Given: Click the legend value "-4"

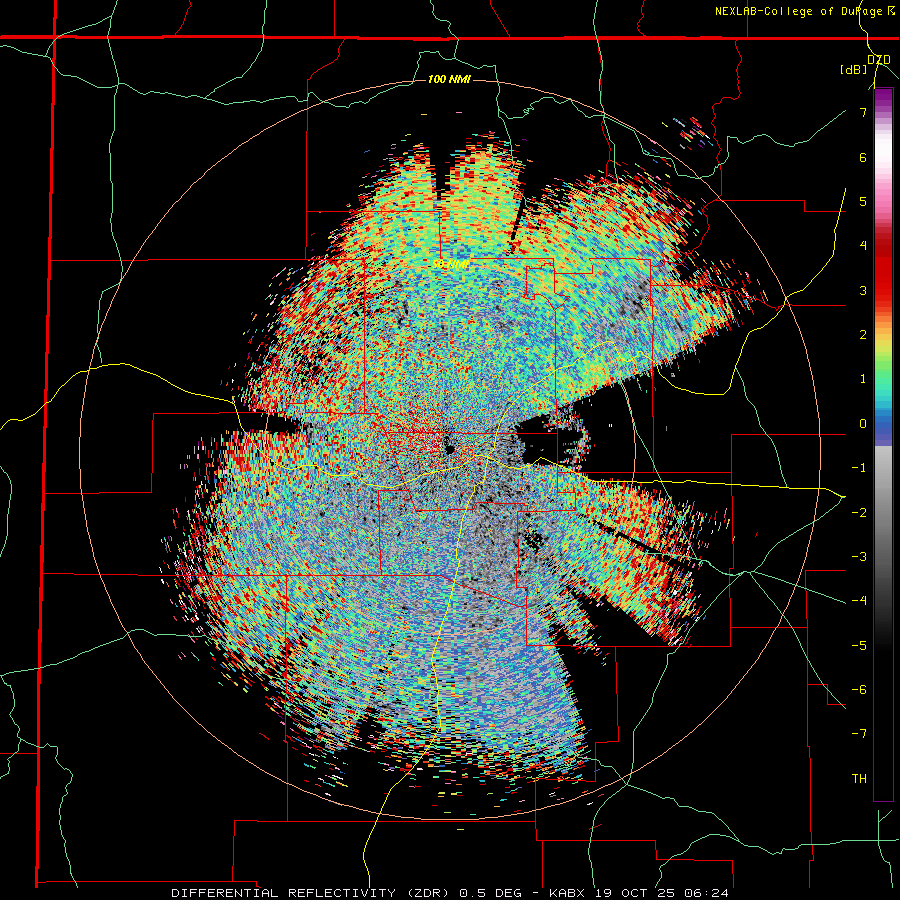Looking at the screenshot, I should click(x=859, y=601).
